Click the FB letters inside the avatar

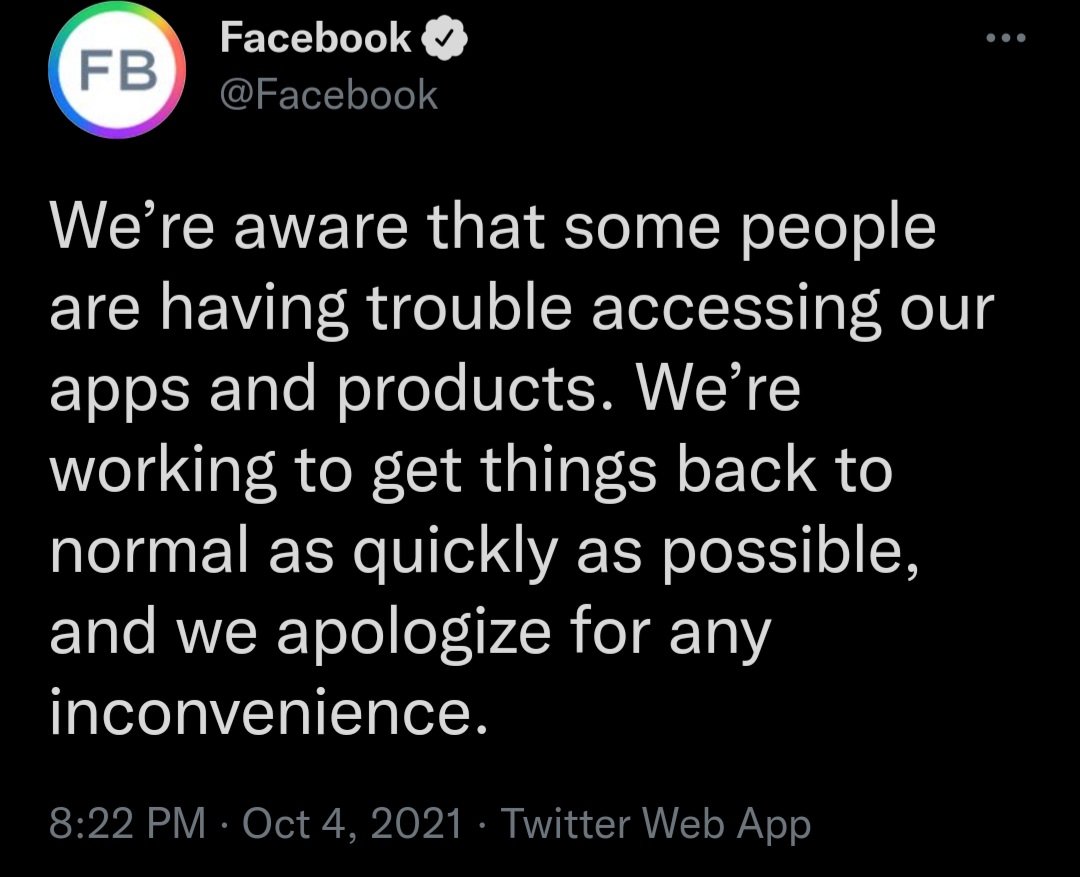[118, 72]
